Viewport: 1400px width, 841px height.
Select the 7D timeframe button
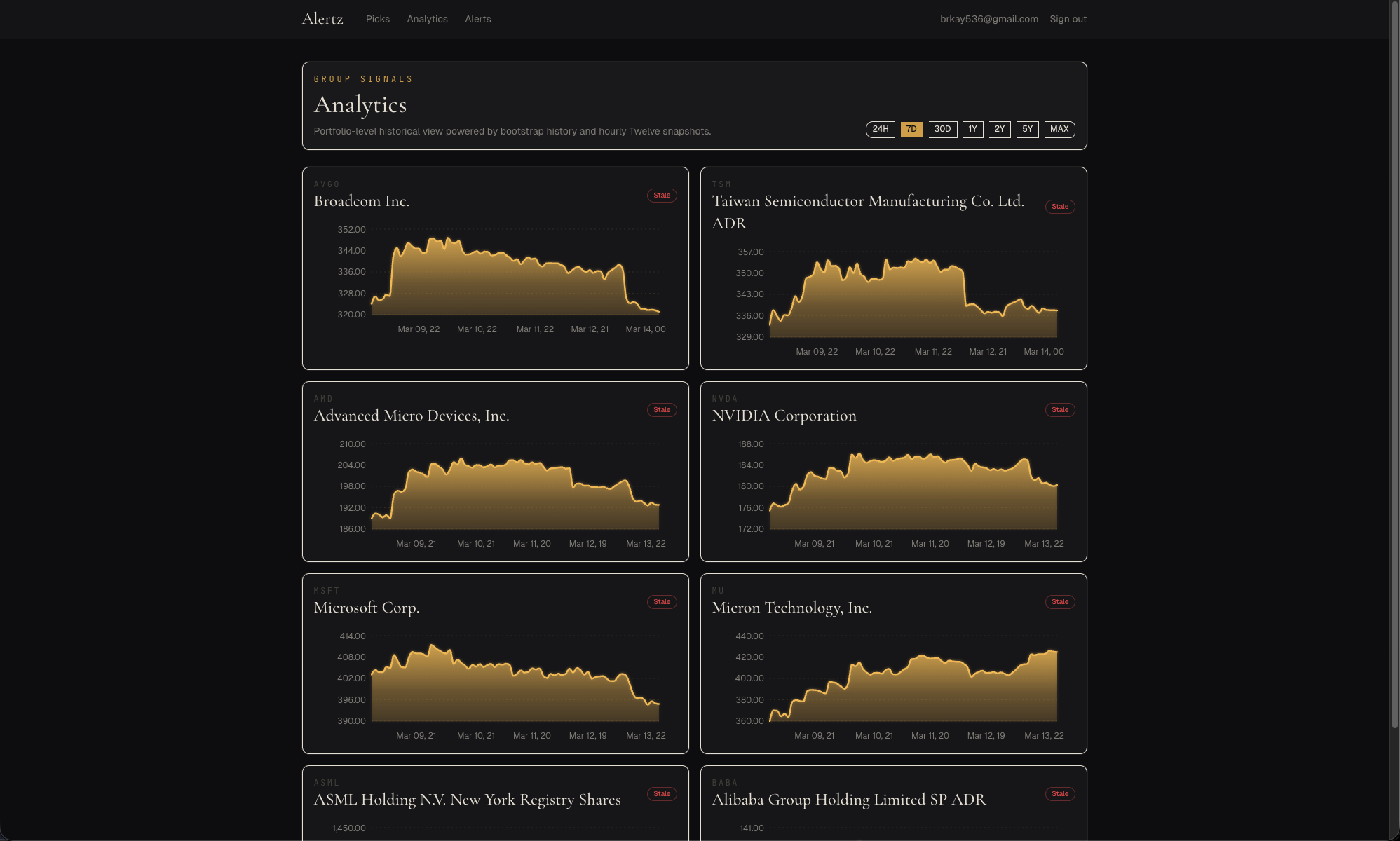click(x=911, y=129)
